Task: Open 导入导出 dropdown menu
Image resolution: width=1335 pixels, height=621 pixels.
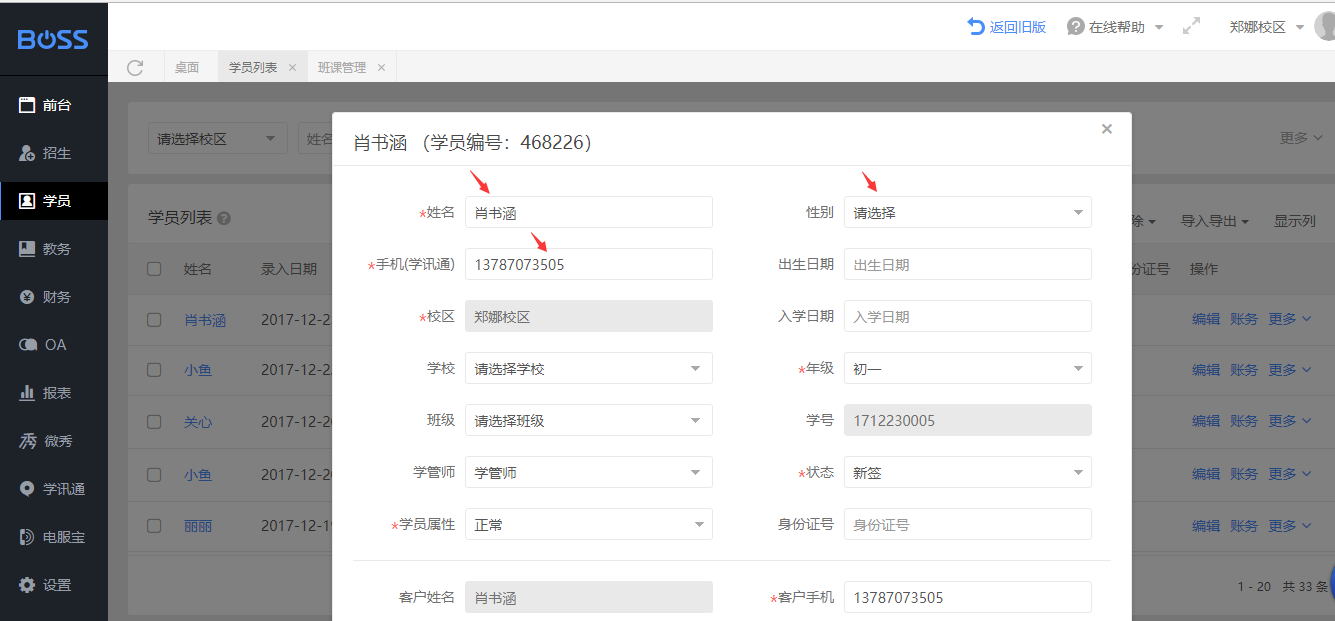Action: click(x=1214, y=221)
